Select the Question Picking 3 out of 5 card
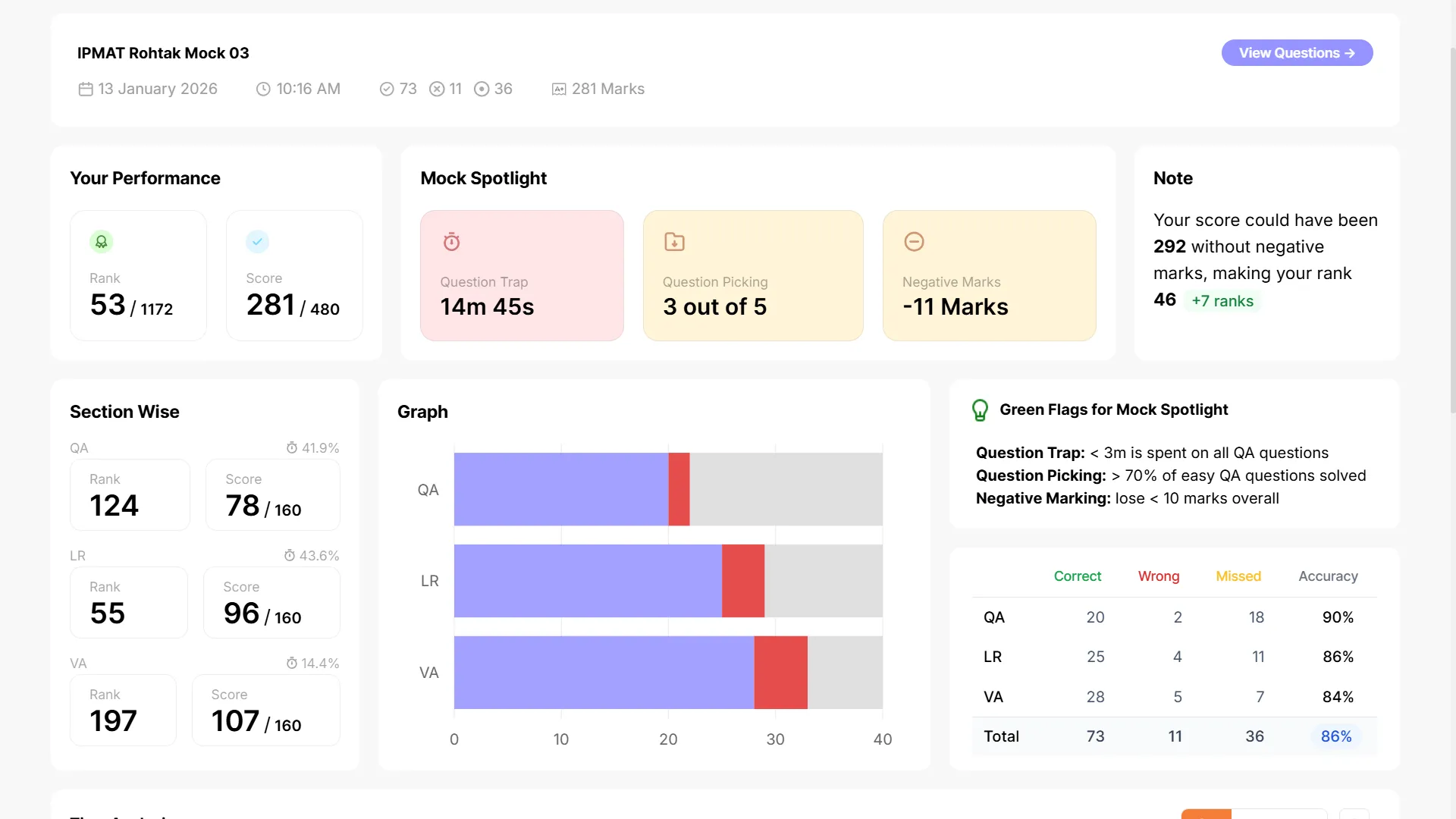 [753, 275]
